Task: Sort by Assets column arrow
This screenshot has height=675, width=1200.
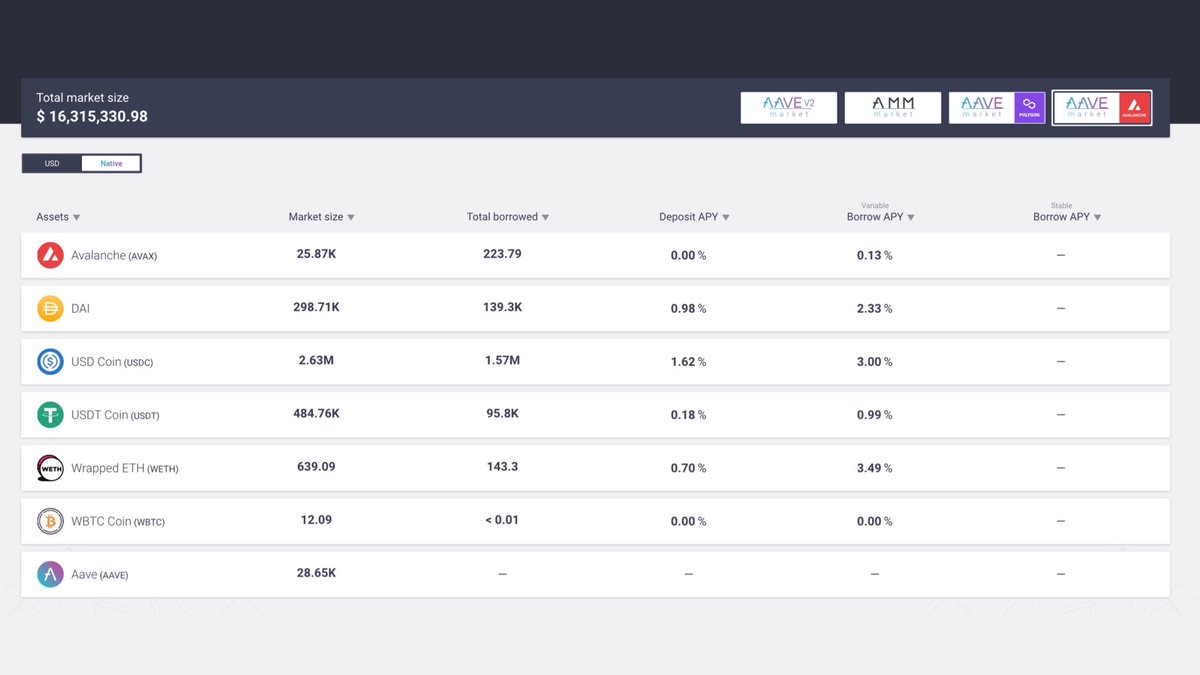Action: pos(77,218)
